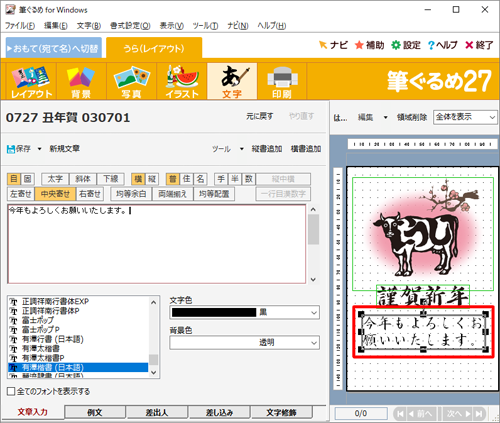
Task: Open the ナビ(N) menu
Action: point(238,26)
